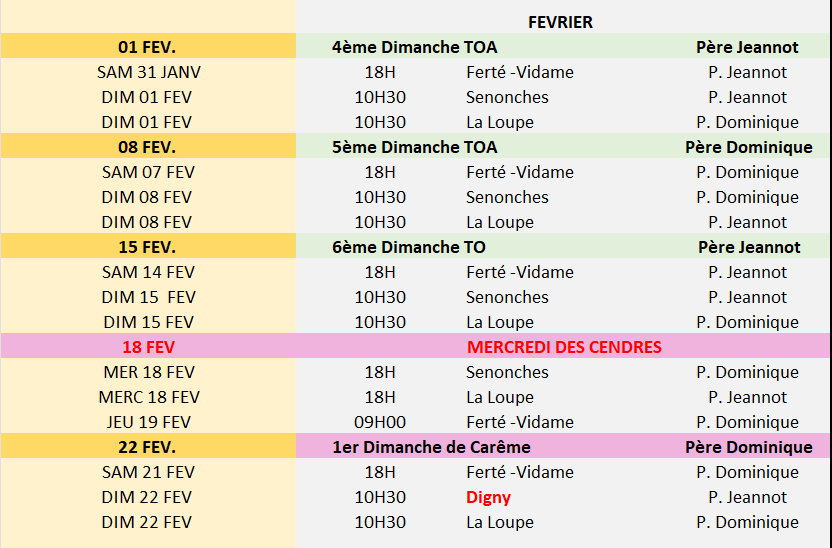Select the 1er Dimanche de Carême heading
Screen dimensions: 832x548
tap(431, 447)
